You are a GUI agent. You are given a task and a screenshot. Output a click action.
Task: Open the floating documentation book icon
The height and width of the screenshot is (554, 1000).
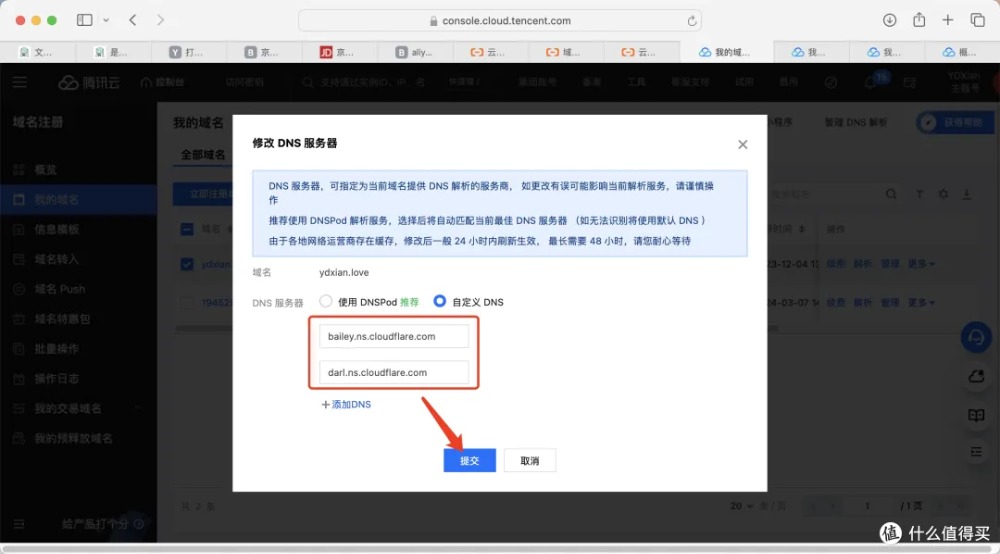(976, 415)
